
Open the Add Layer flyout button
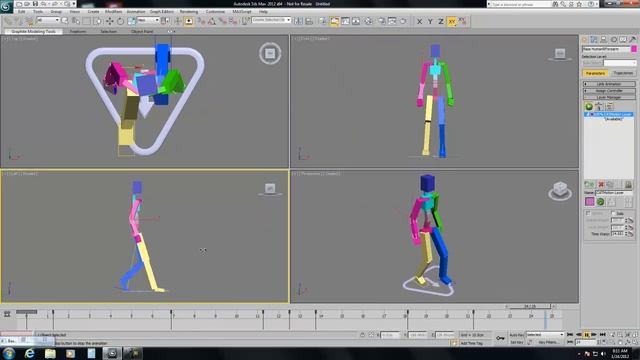pyautogui.click(x=589, y=184)
